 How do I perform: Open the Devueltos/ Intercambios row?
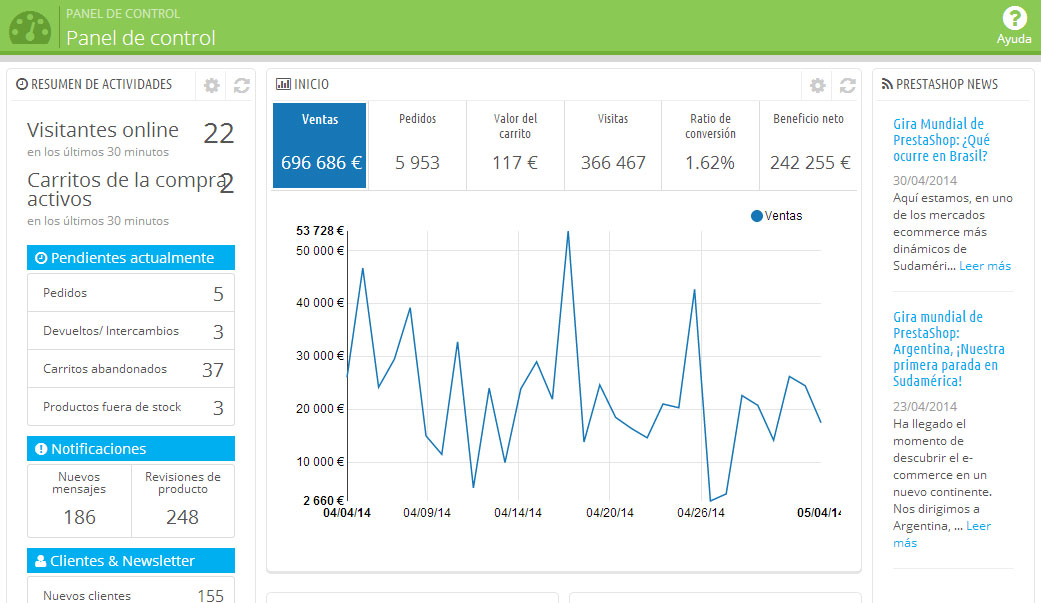coord(131,331)
